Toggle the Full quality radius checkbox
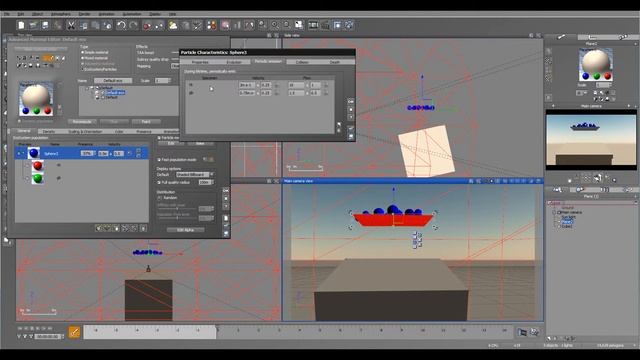 point(159,182)
